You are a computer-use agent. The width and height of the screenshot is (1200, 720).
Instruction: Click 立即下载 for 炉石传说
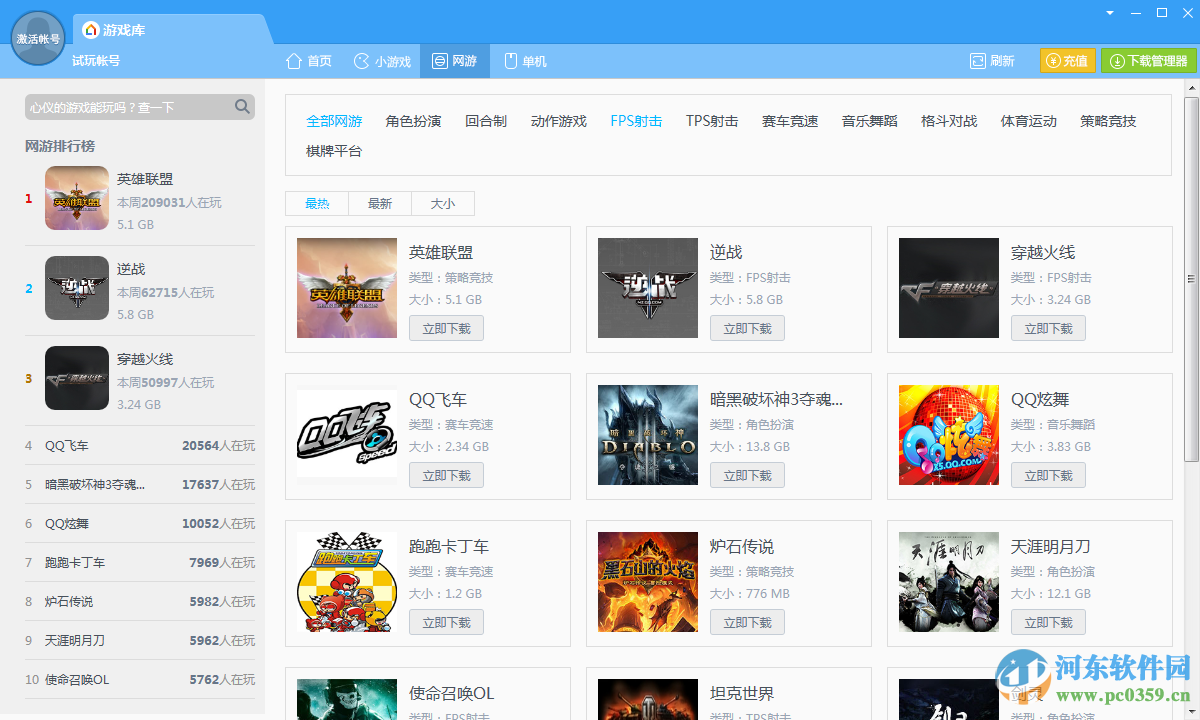tap(747, 621)
